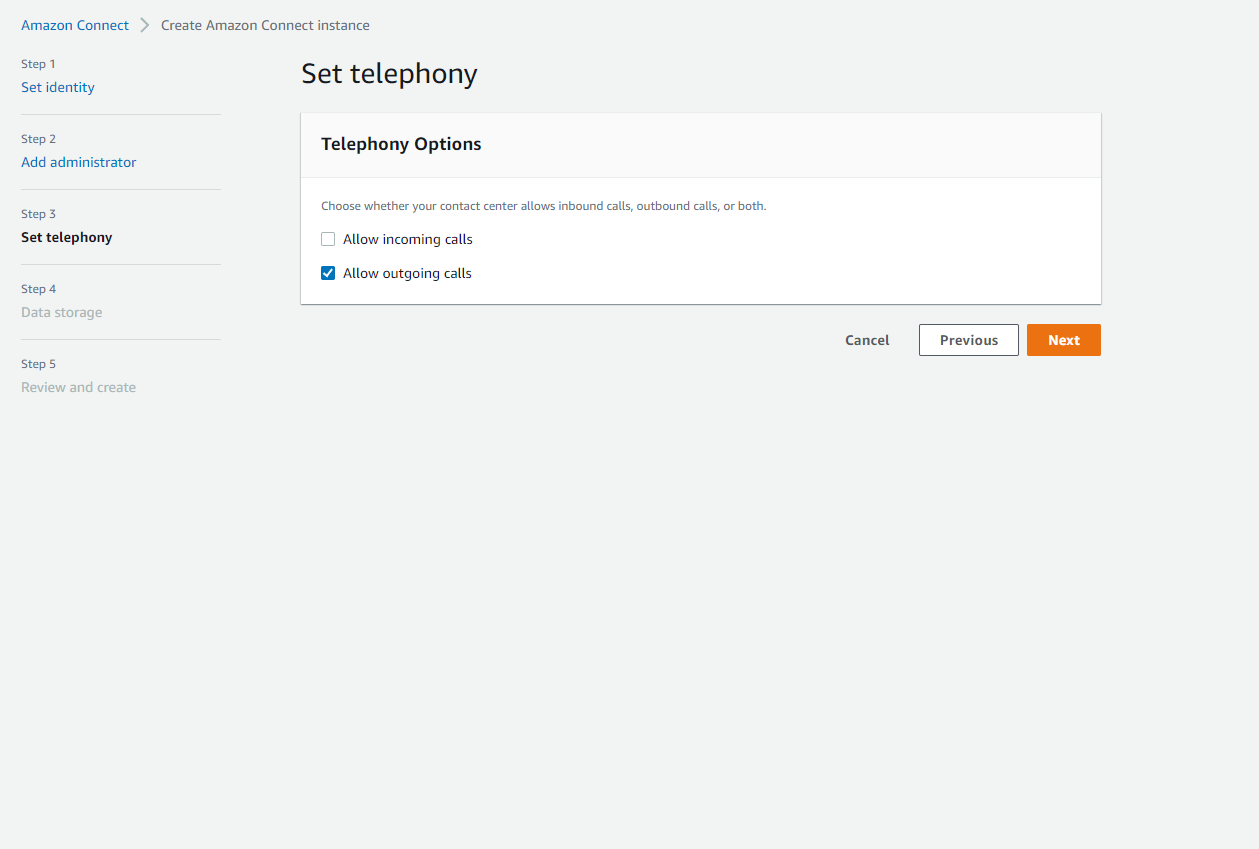Viewport: 1259px width, 849px height.
Task: Click the Data storage step label
Action: [x=61, y=312]
